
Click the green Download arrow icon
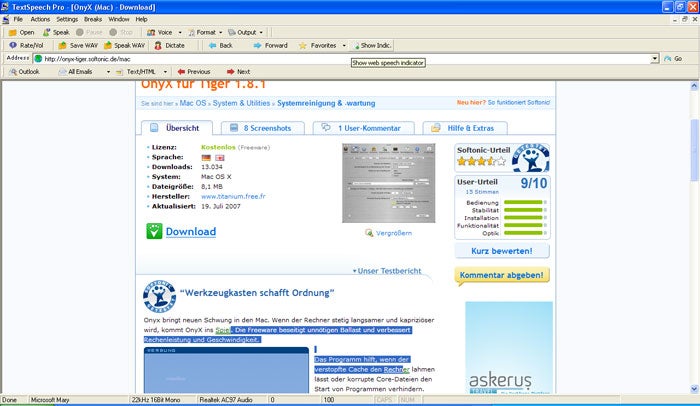154,231
